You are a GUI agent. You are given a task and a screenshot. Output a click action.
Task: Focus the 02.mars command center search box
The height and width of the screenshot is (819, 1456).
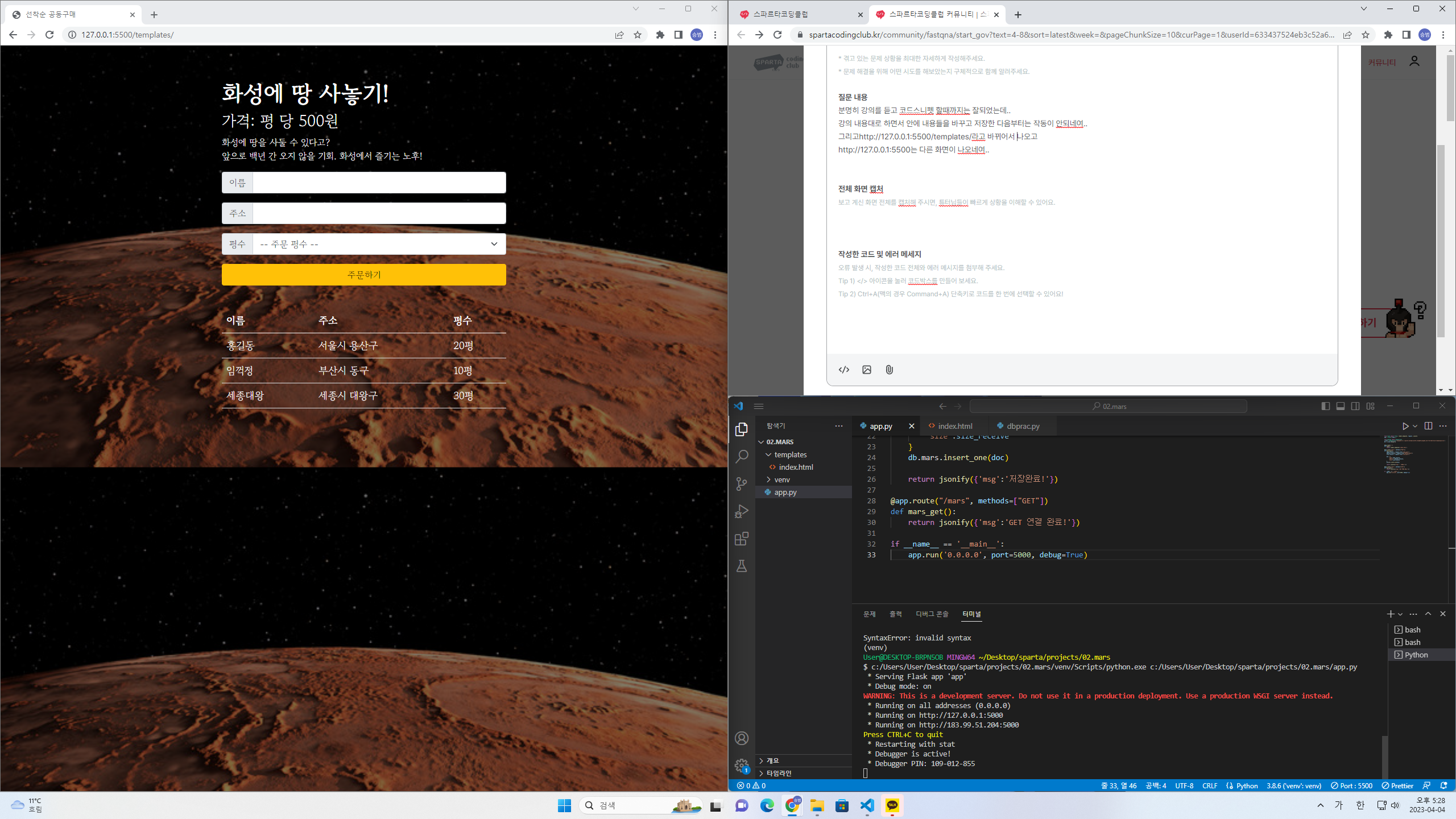coord(1108,406)
